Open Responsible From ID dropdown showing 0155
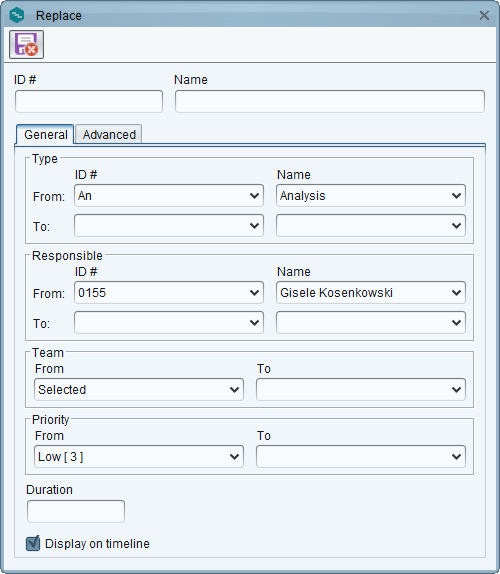500x574 pixels. (169, 292)
